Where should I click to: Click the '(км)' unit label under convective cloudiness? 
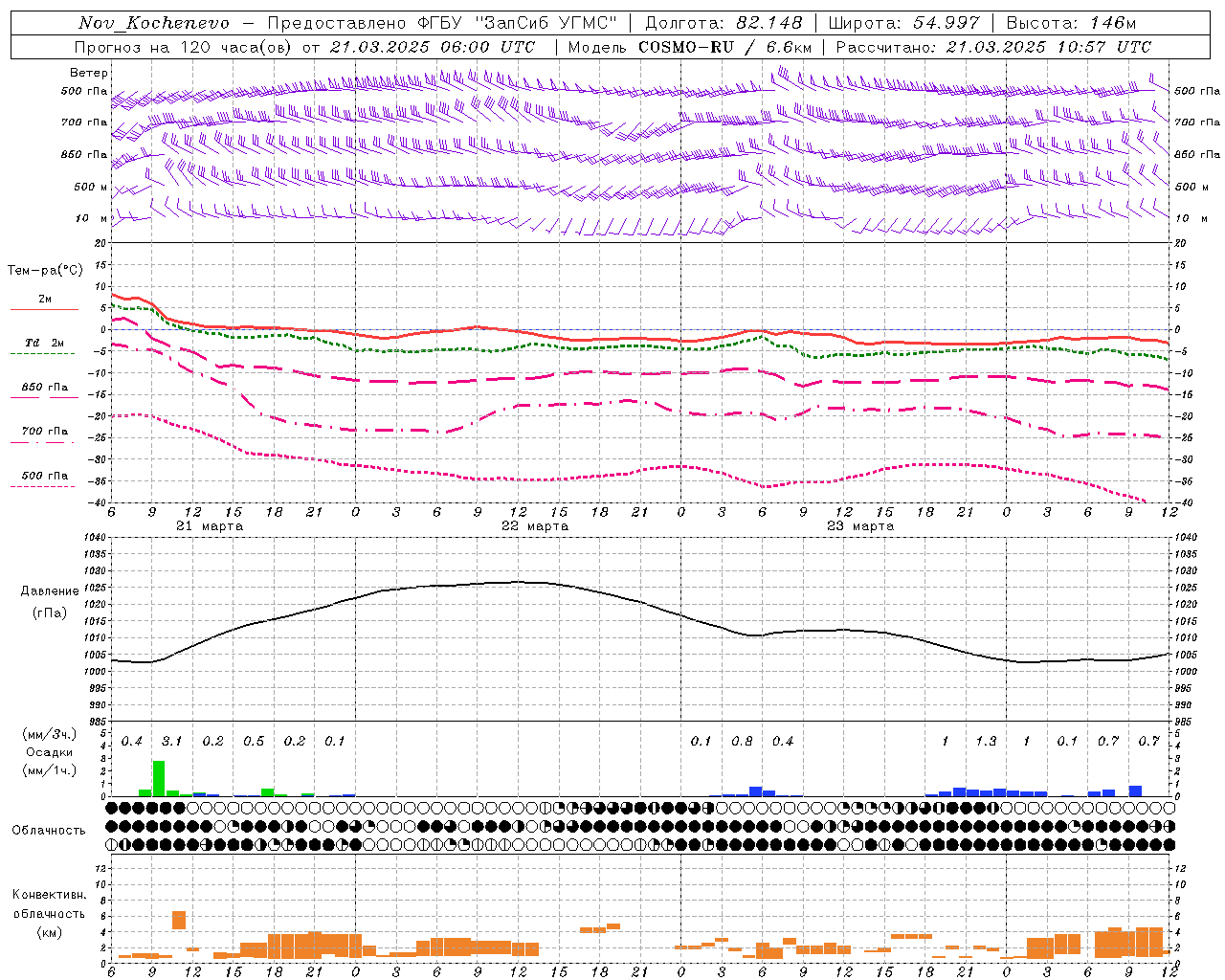pos(49,932)
